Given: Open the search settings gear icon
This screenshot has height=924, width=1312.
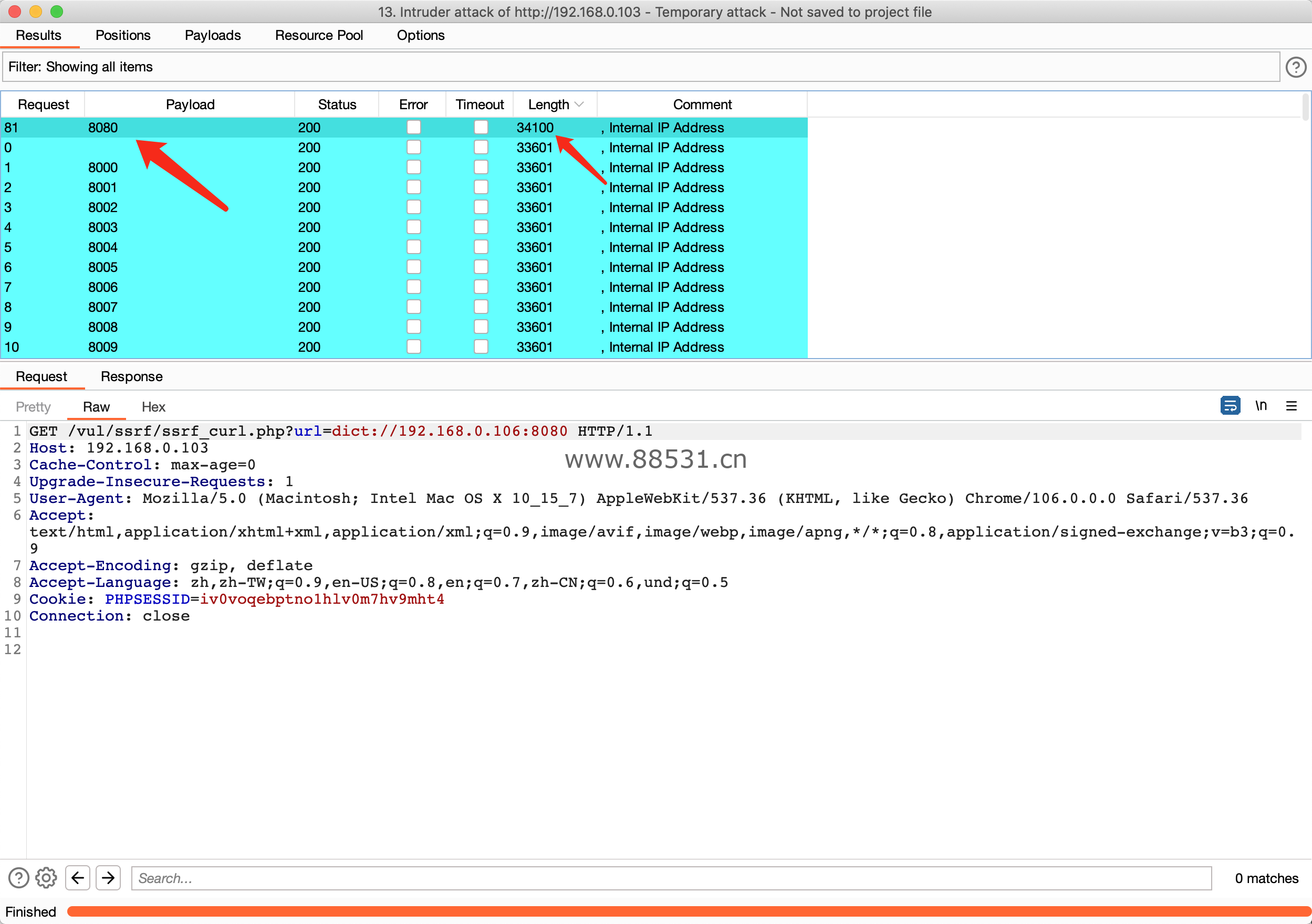Looking at the screenshot, I should pyautogui.click(x=46, y=878).
